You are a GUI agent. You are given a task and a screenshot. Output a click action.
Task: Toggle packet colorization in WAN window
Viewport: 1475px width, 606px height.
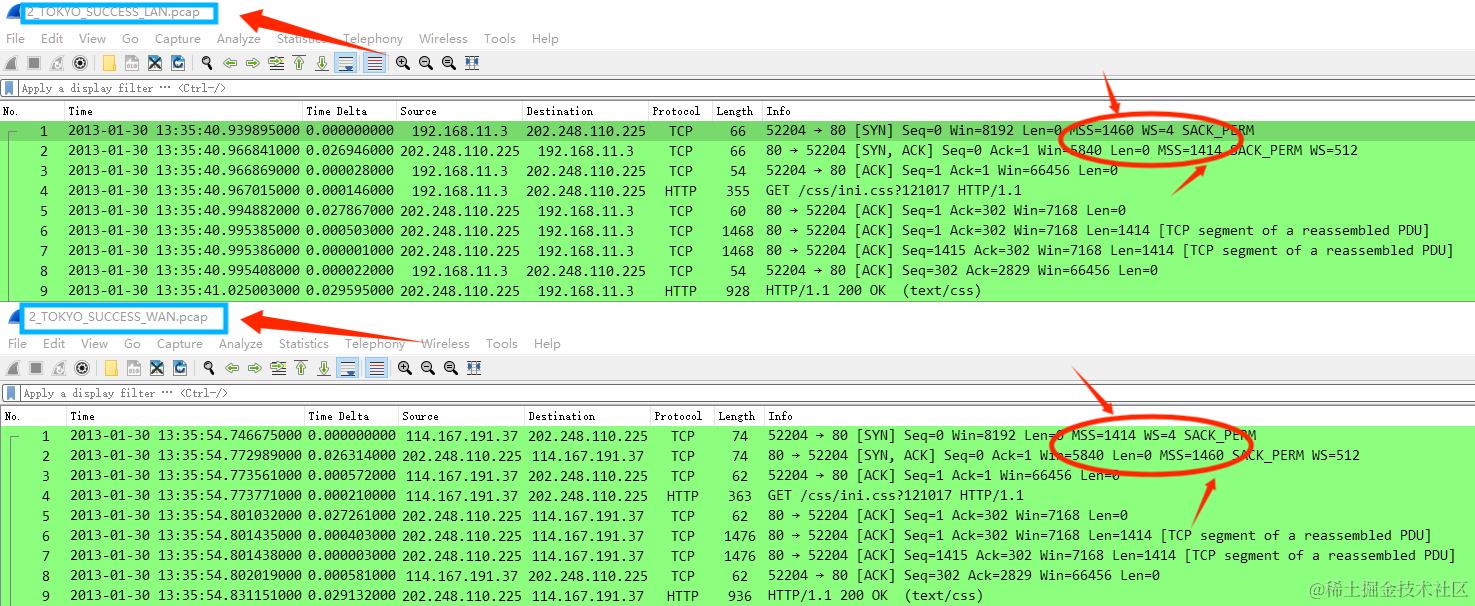click(376, 368)
